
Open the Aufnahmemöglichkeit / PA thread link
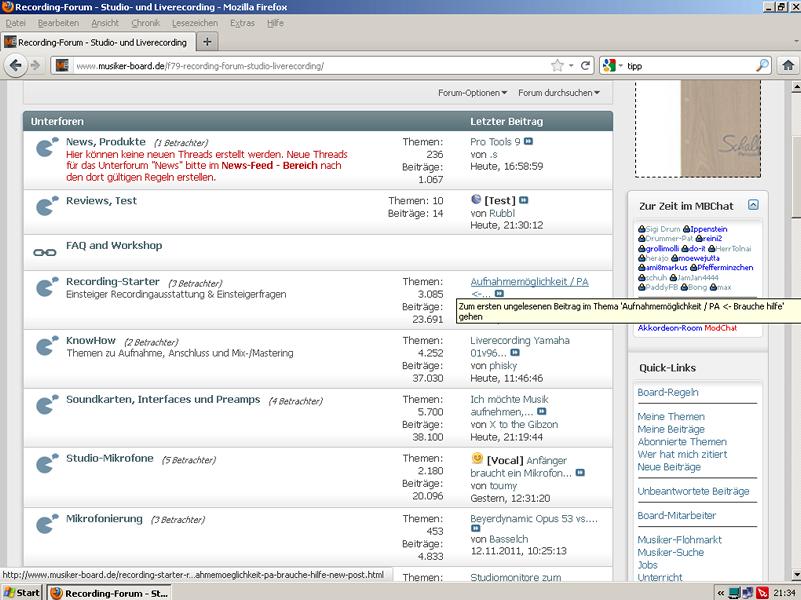[529, 281]
